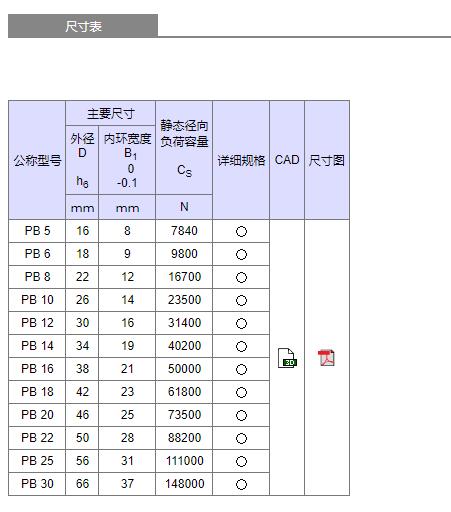Click the CAD column header
This screenshot has height=512, width=451.
tap(287, 160)
